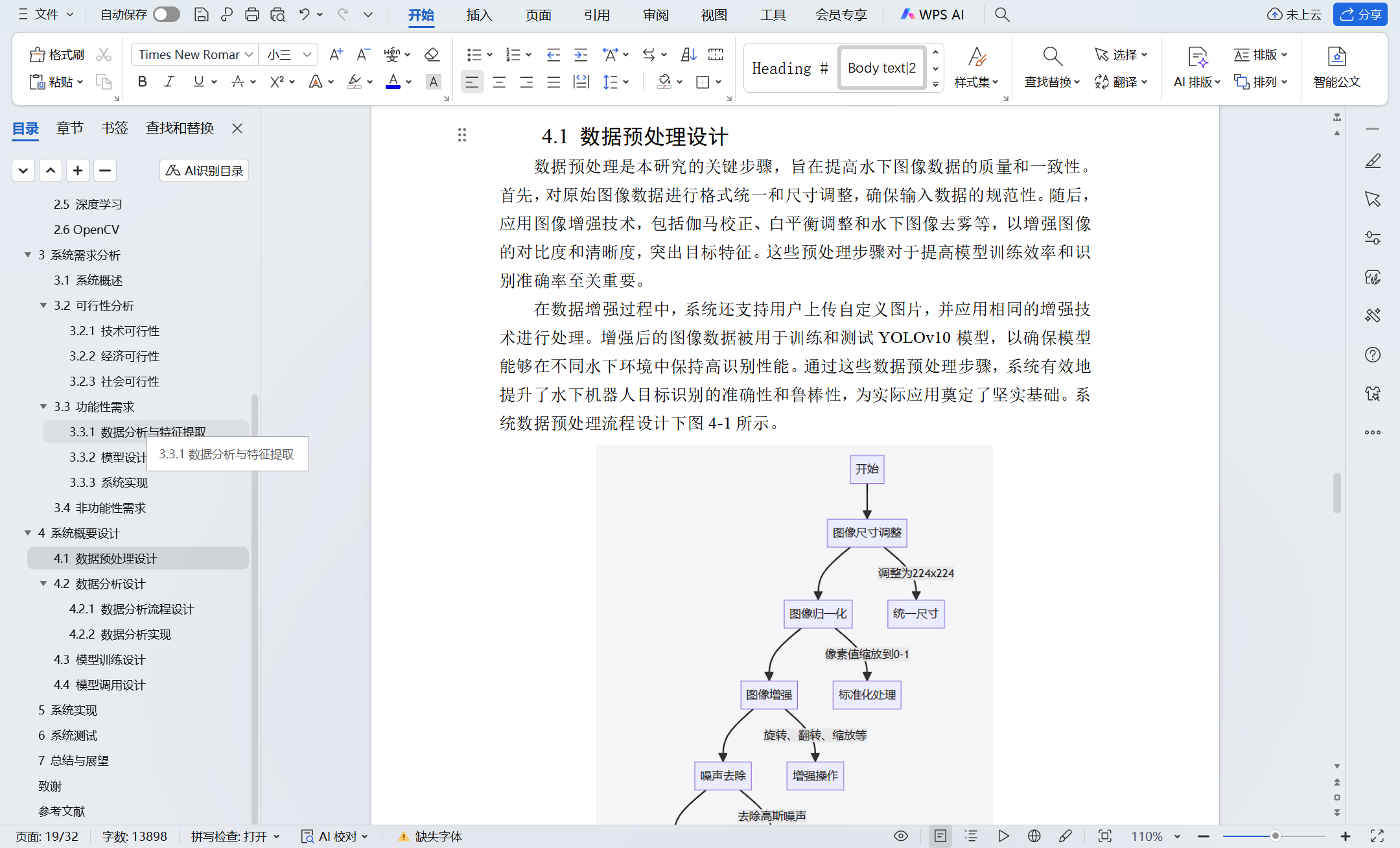Click the document vertical scrollbar thumb
This screenshot has width=1400, height=848.
coord(1336,493)
